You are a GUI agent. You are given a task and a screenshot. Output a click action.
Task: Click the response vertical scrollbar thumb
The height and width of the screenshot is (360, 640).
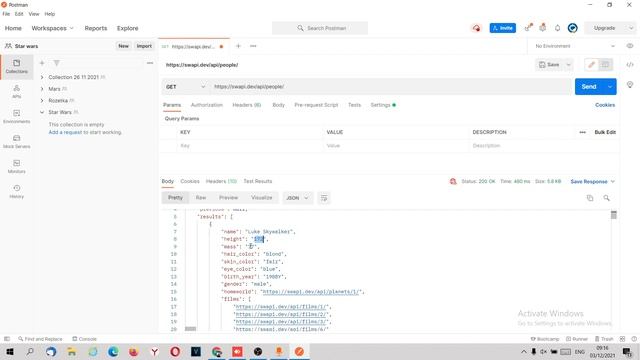click(x=613, y=215)
